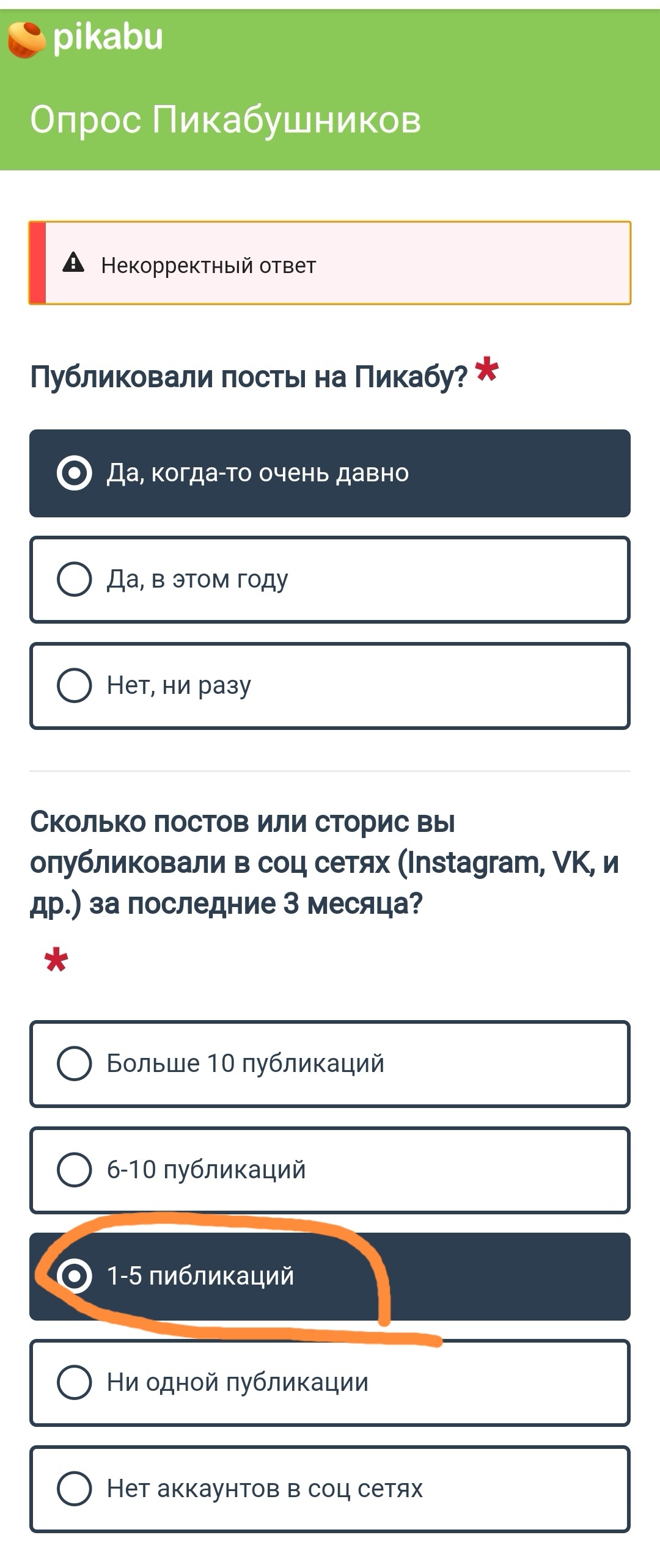
Task: Click radio circle beside 'Ни одной публикации'
Action: pos(75,1382)
